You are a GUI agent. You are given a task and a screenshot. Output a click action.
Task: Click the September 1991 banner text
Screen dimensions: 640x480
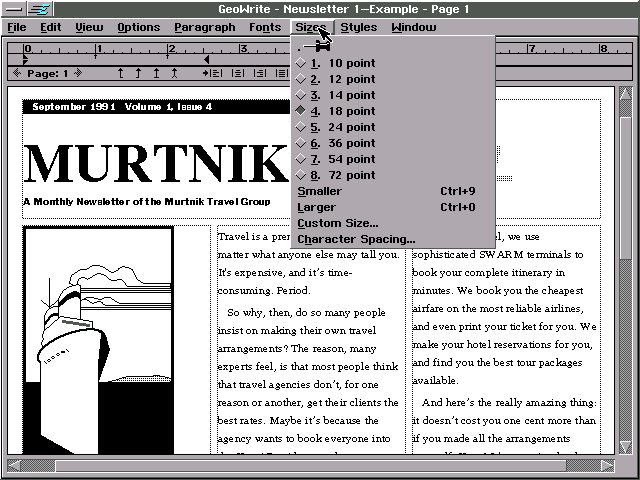click(122, 107)
